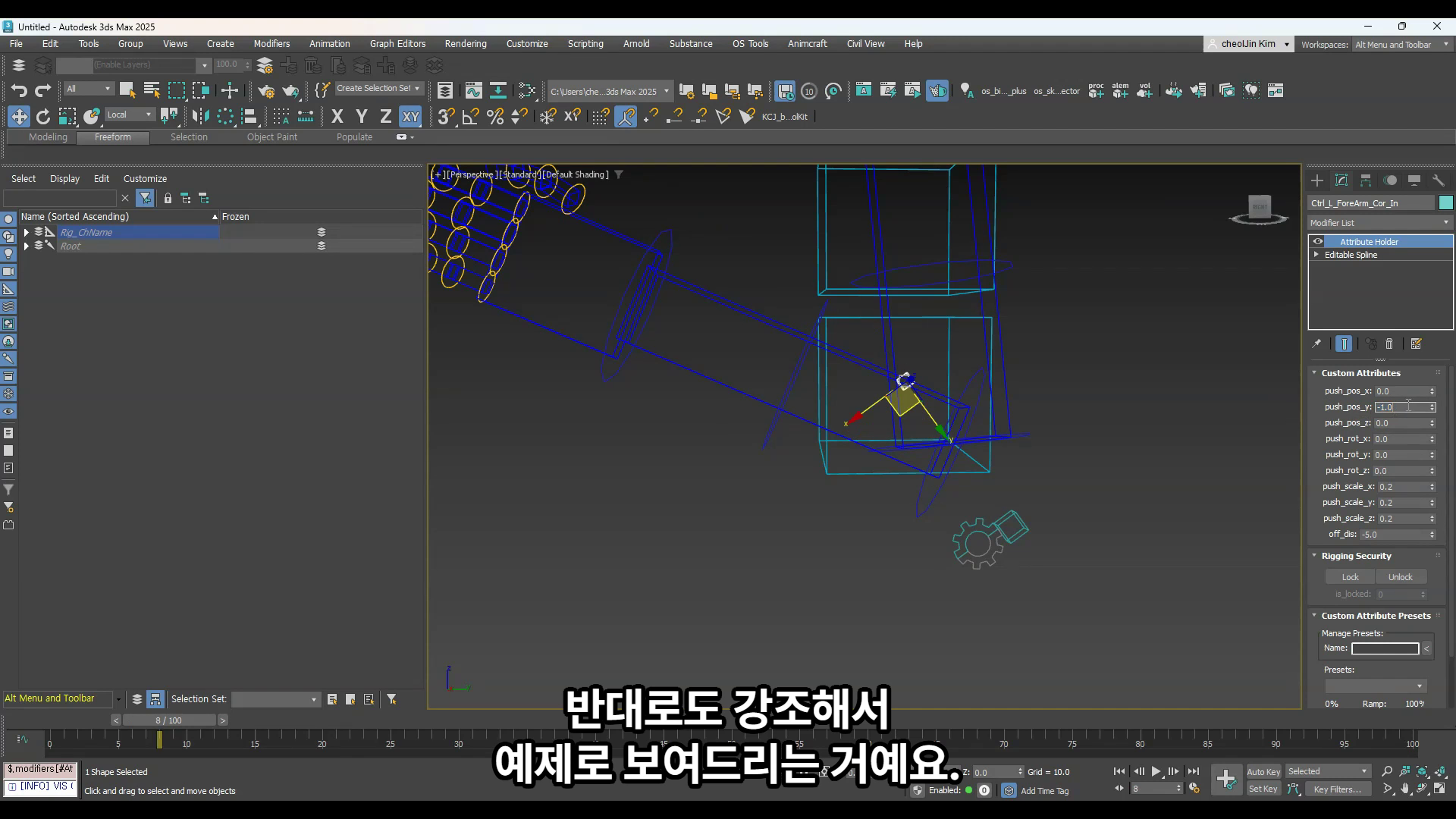This screenshot has width=1456, height=819.
Task: Expand the Root tree item
Action: [27, 246]
